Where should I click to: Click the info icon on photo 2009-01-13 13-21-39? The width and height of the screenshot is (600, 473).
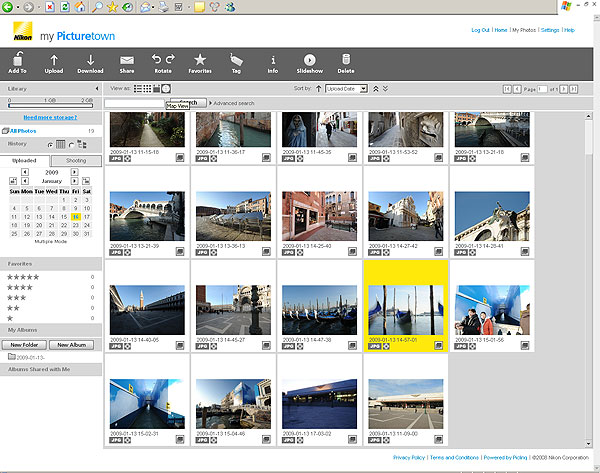(x=180, y=251)
